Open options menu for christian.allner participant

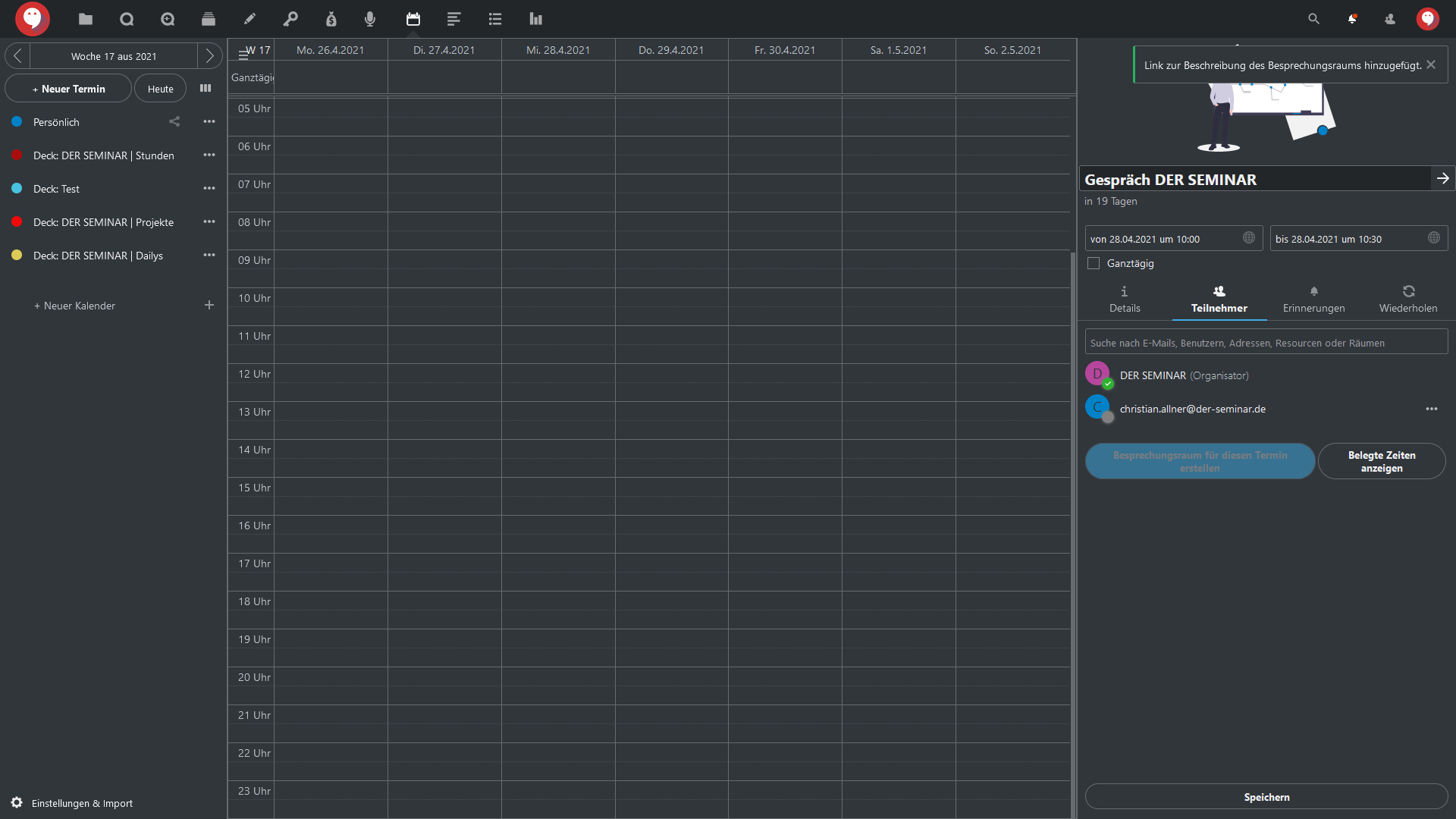pyautogui.click(x=1431, y=409)
